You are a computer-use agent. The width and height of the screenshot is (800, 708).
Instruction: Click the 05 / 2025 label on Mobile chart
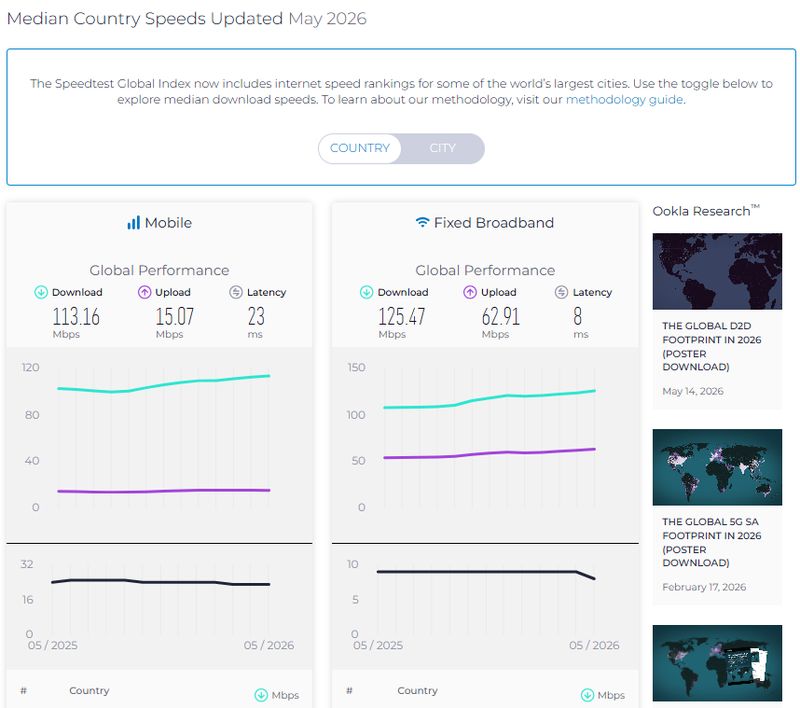click(x=53, y=645)
